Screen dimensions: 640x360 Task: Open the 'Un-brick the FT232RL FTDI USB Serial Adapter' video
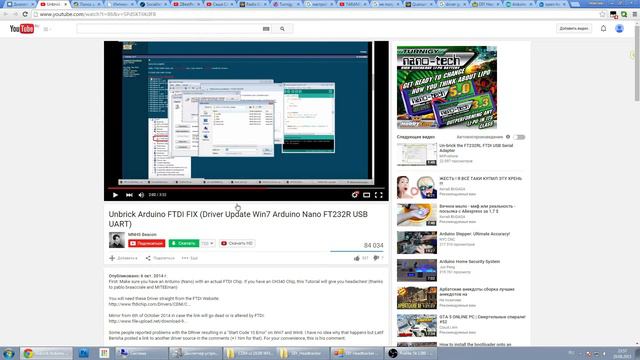tap(476, 148)
